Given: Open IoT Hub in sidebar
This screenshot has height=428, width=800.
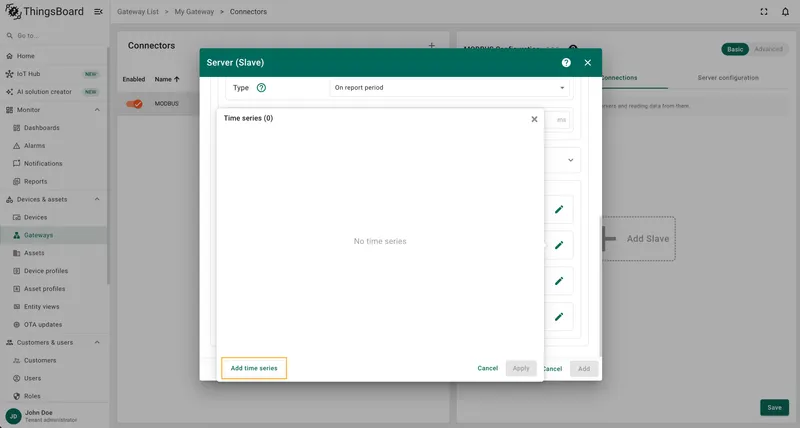Looking at the screenshot, I should coord(54,73).
